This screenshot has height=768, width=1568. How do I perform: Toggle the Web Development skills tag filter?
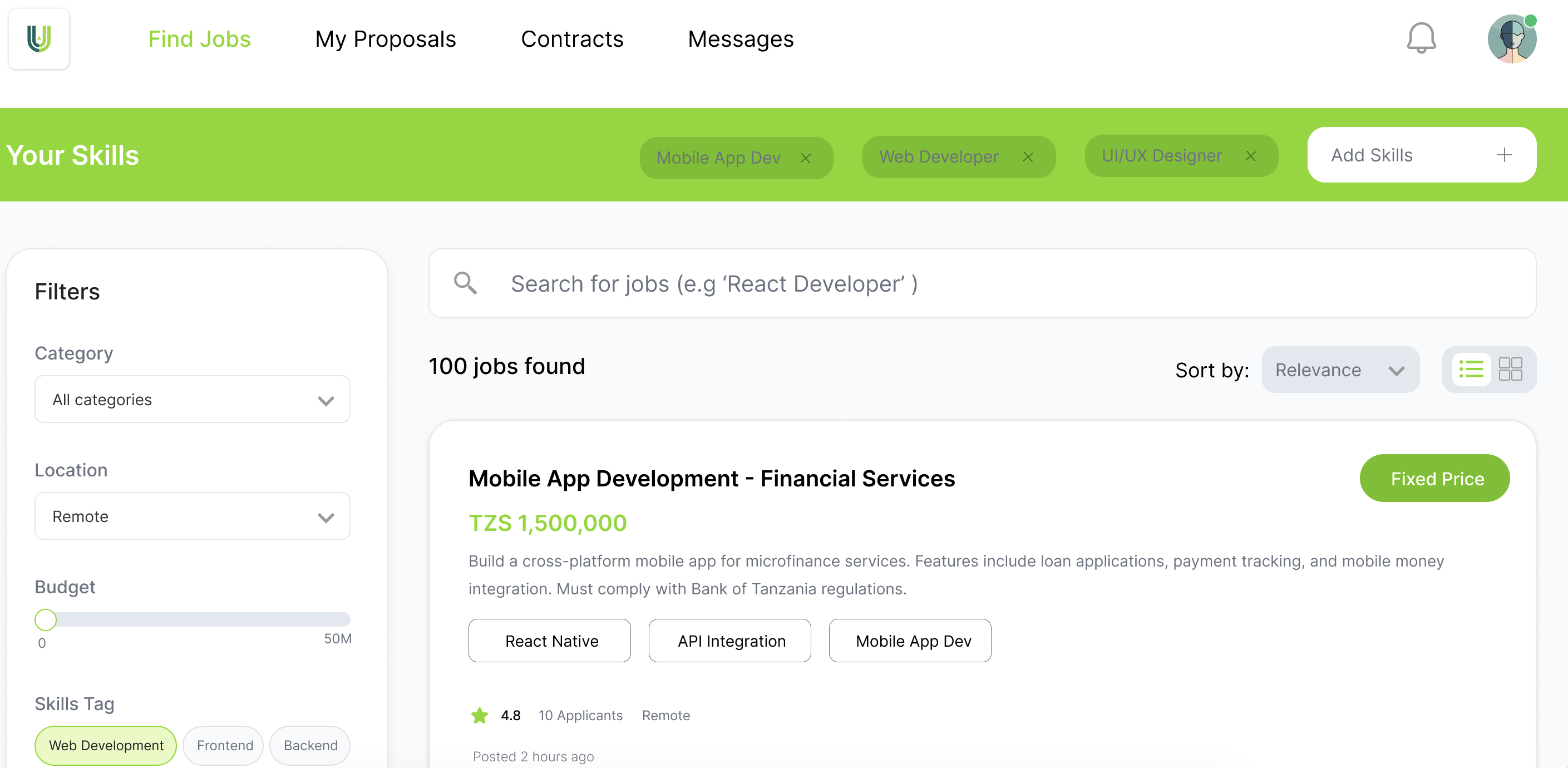105,745
